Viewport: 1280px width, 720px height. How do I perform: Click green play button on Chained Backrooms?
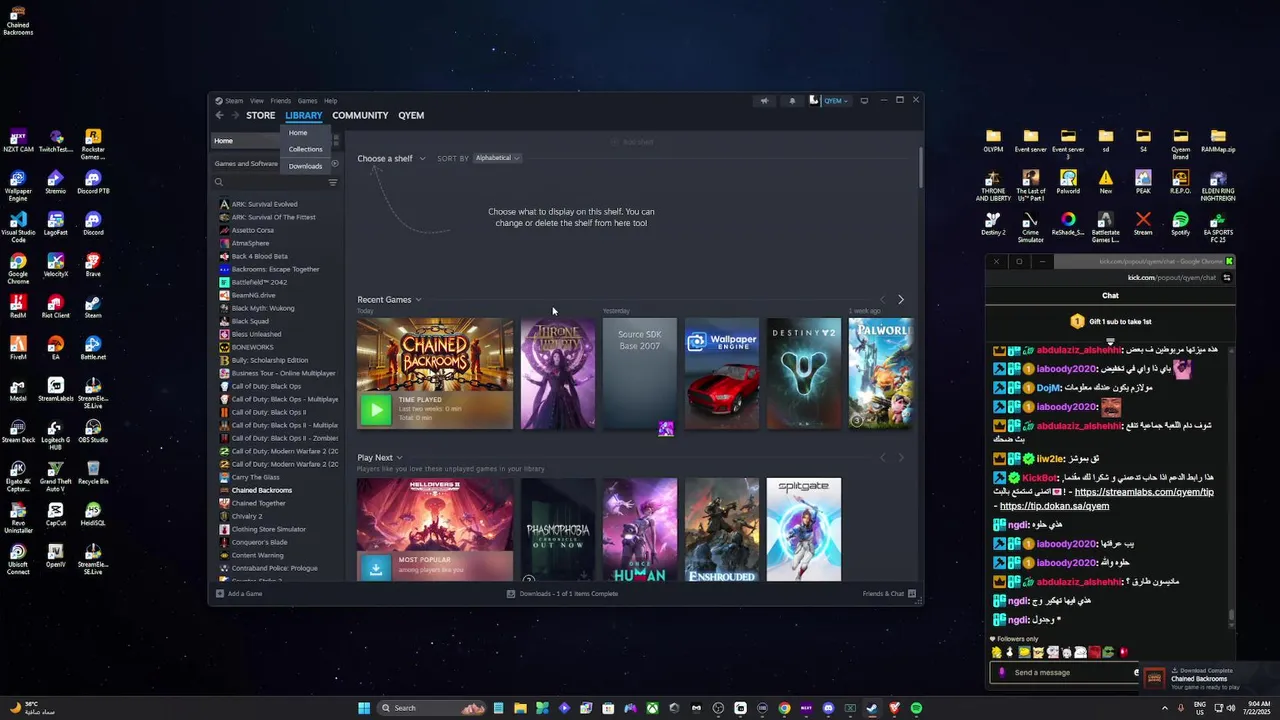[375, 409]
